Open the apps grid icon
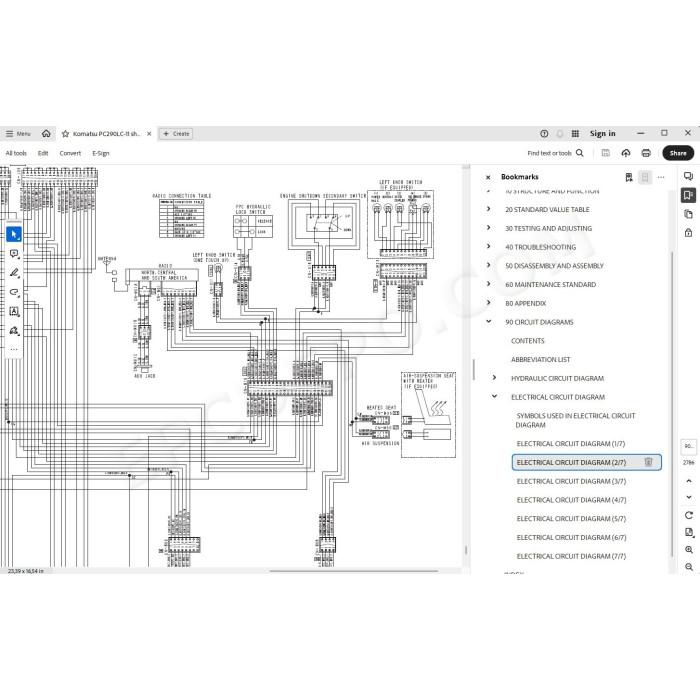The height and width of the screenshot is (700, 700). 575,133
